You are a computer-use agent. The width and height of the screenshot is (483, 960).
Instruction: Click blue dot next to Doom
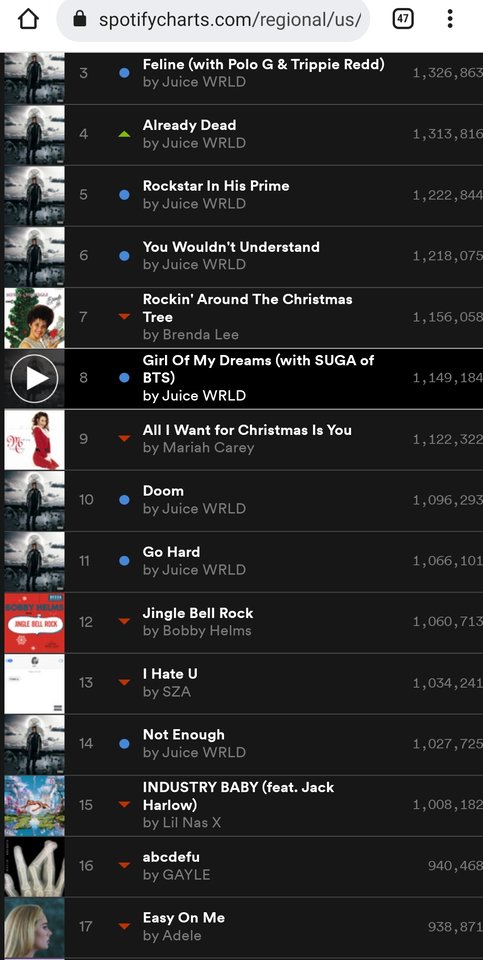[124, 500]
